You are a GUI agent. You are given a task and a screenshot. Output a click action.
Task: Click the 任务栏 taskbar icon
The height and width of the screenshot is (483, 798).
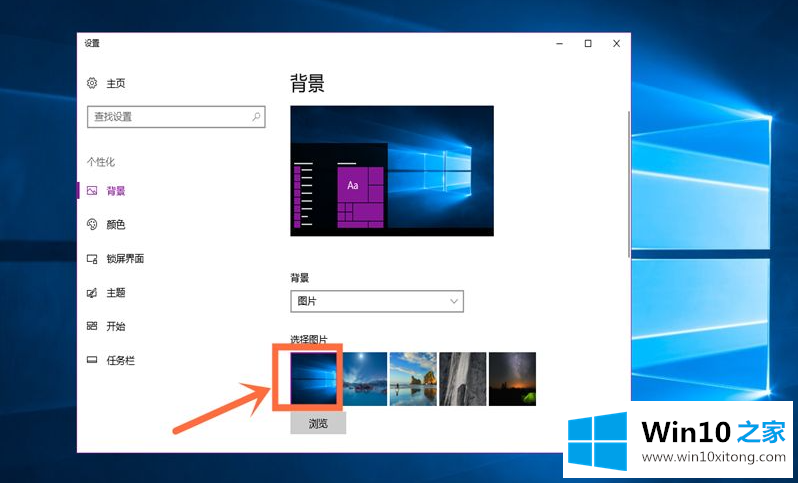tap(92, 360)
